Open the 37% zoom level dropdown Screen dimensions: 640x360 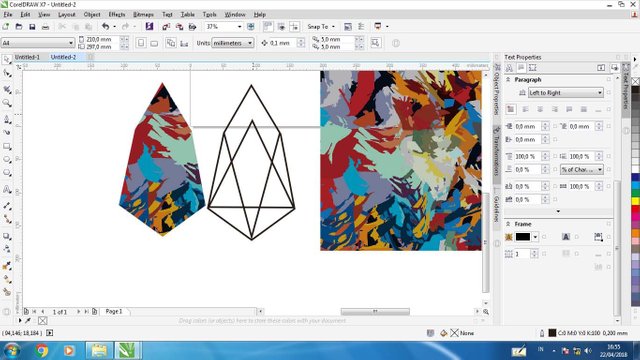pyautogui.click(x=240, y=27)
